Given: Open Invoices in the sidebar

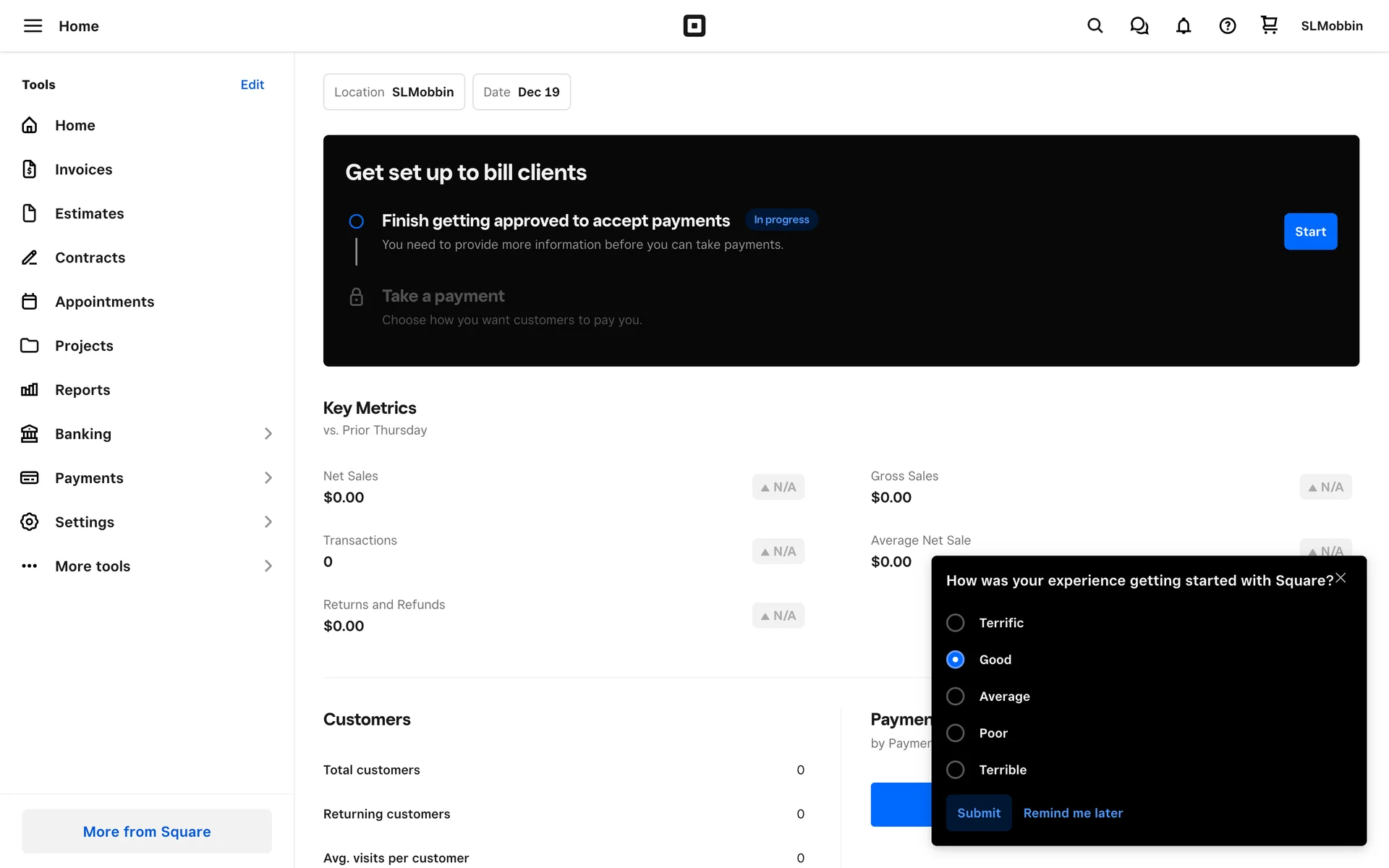Looking at the screenshot, I should 83,169.
